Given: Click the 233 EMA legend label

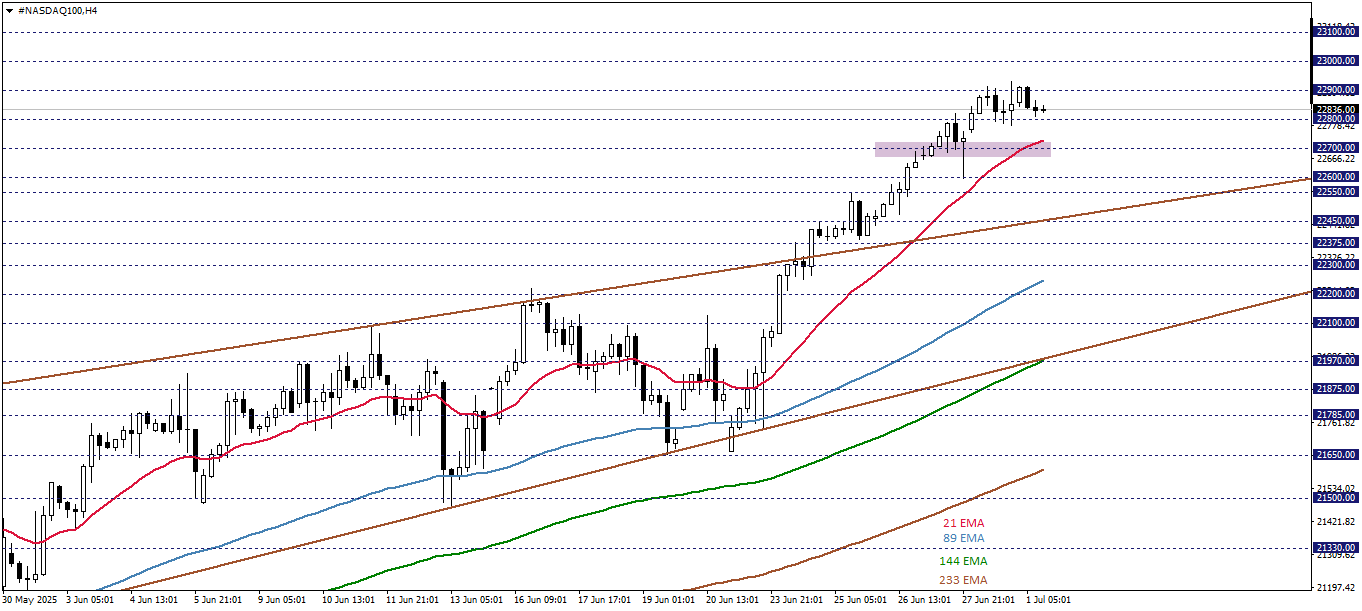Looking at the screenshot, I should [961, 580].
